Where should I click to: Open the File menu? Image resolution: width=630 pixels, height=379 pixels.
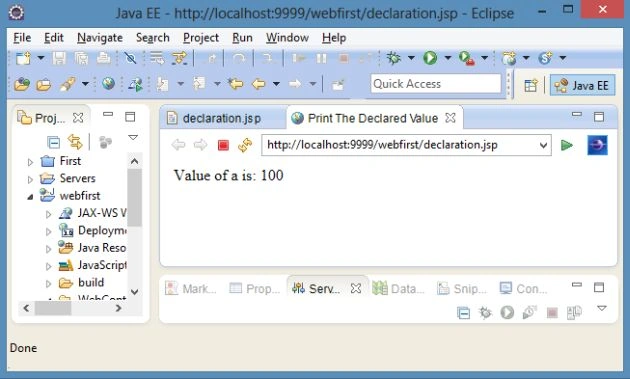tap(22, 38)
